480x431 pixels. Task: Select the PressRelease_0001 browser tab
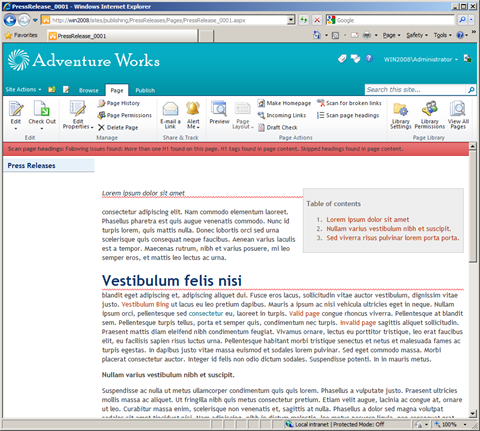[x=123, y=36]
